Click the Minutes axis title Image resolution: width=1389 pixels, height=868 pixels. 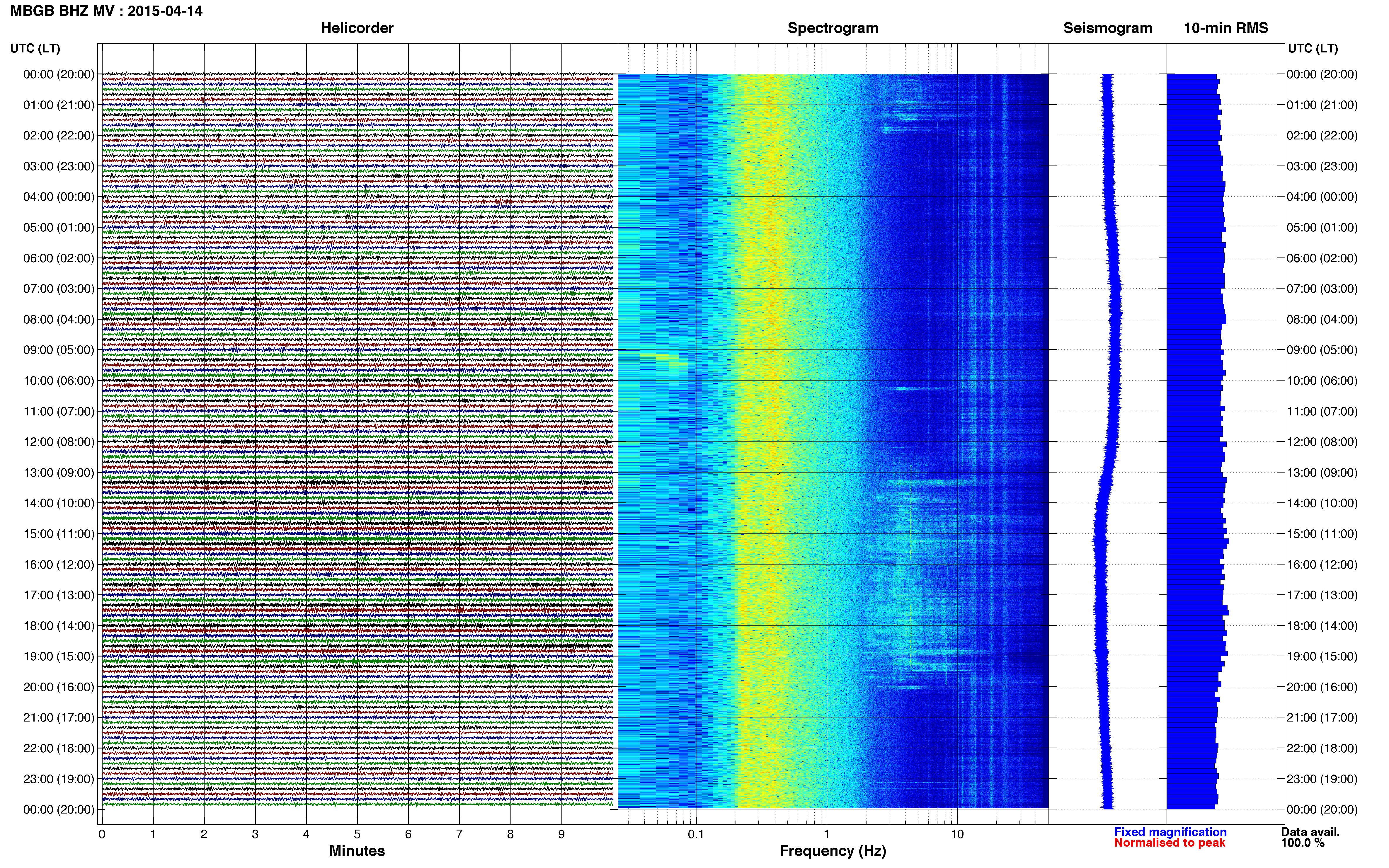point(357,851)
